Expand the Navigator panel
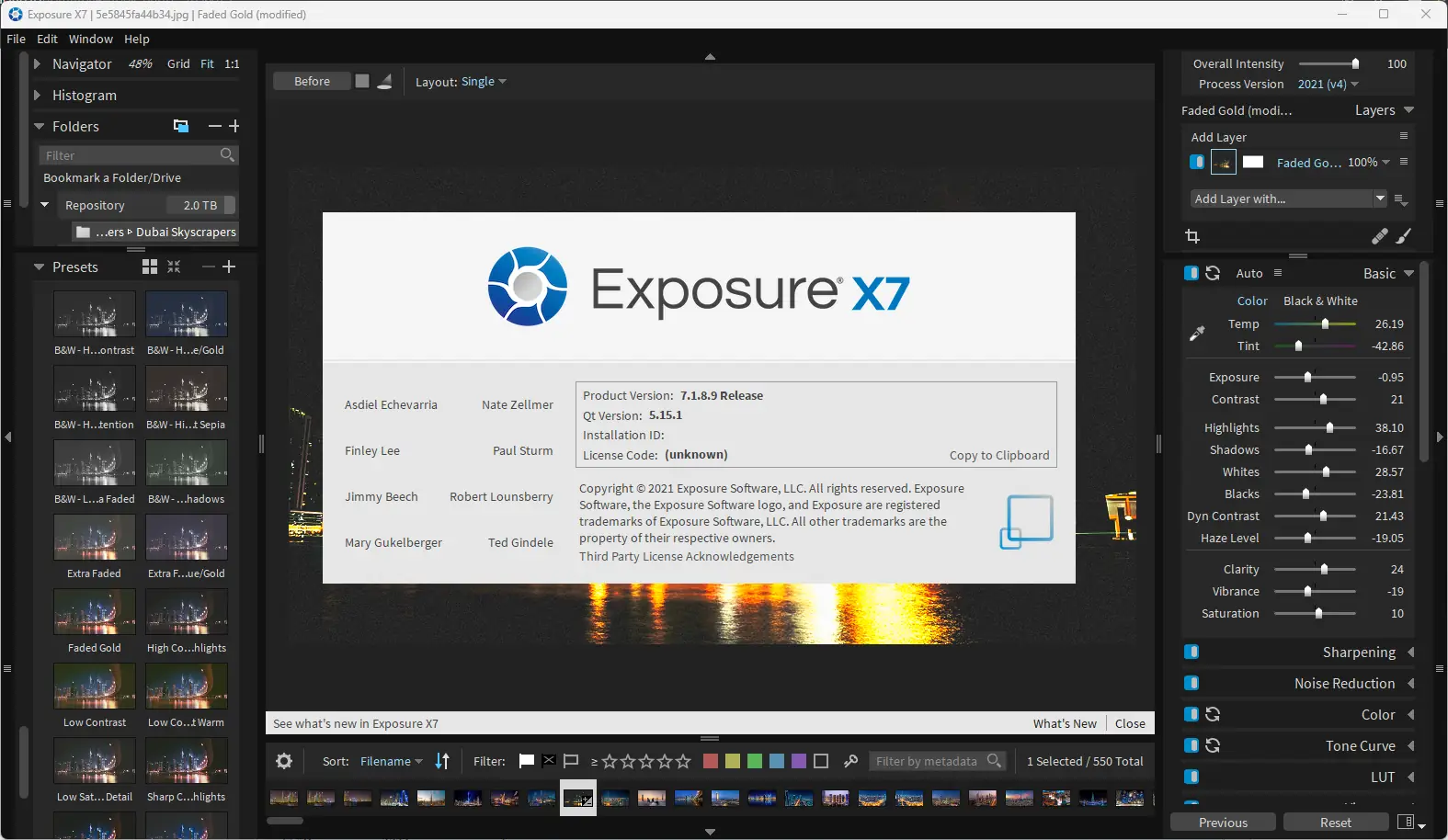The width and height of the screenshot is (1448, 840). pyautogui.click(x=37, y=63)
